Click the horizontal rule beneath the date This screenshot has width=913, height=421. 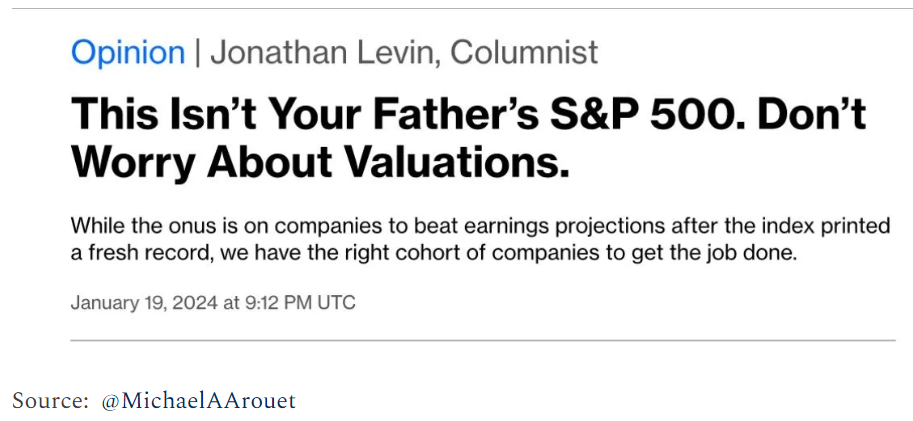click(482, 340)
